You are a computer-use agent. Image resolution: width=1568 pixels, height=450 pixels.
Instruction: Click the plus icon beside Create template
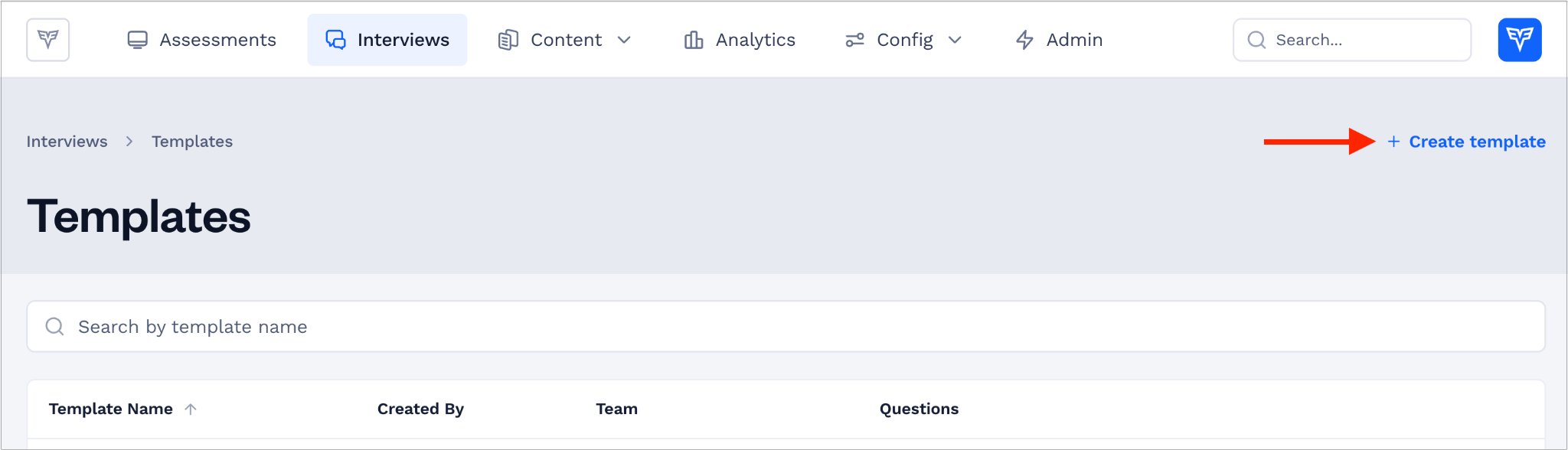point(1393,142)
